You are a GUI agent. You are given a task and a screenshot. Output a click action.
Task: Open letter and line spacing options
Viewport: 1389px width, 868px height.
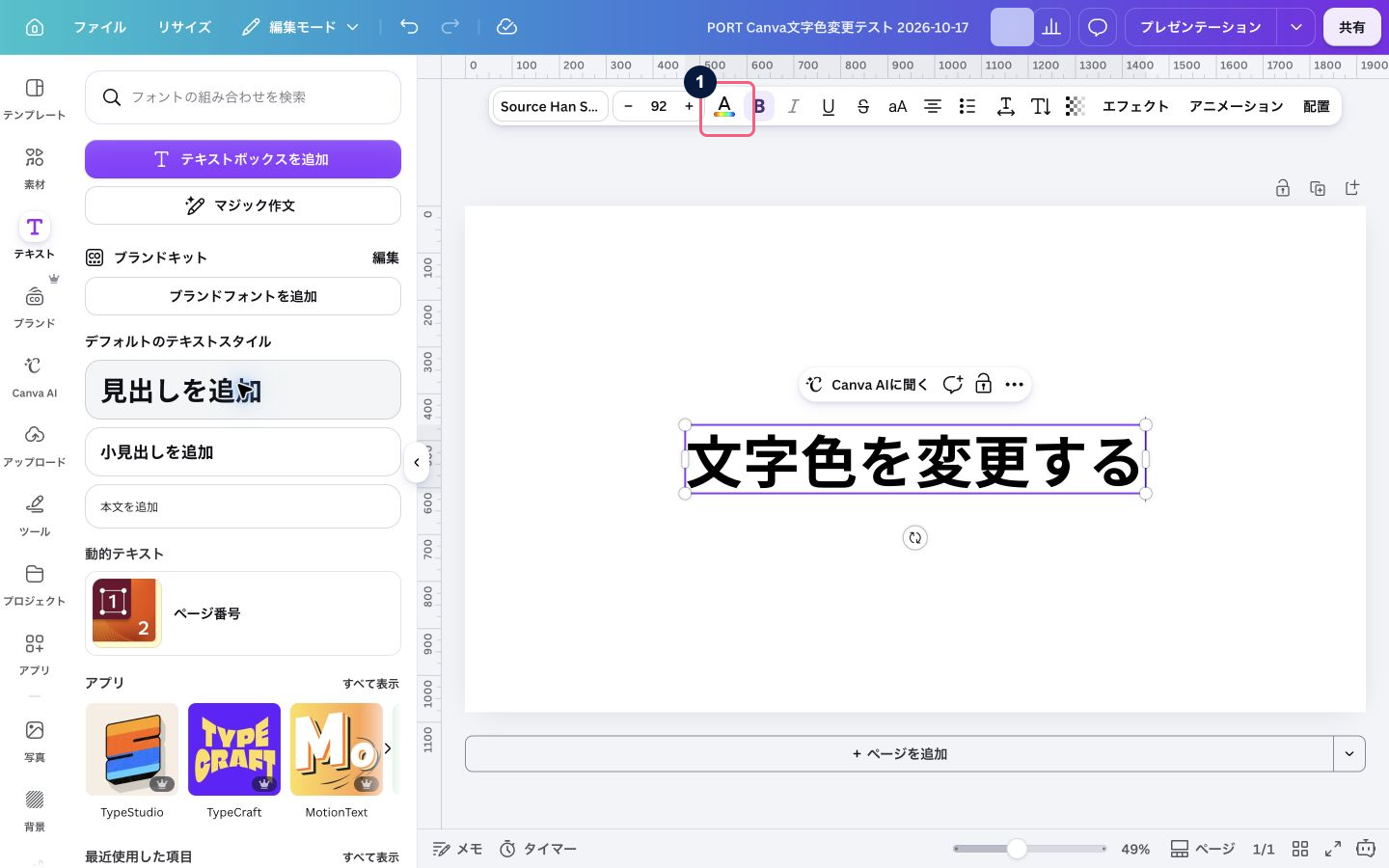tap(1005, 106)
